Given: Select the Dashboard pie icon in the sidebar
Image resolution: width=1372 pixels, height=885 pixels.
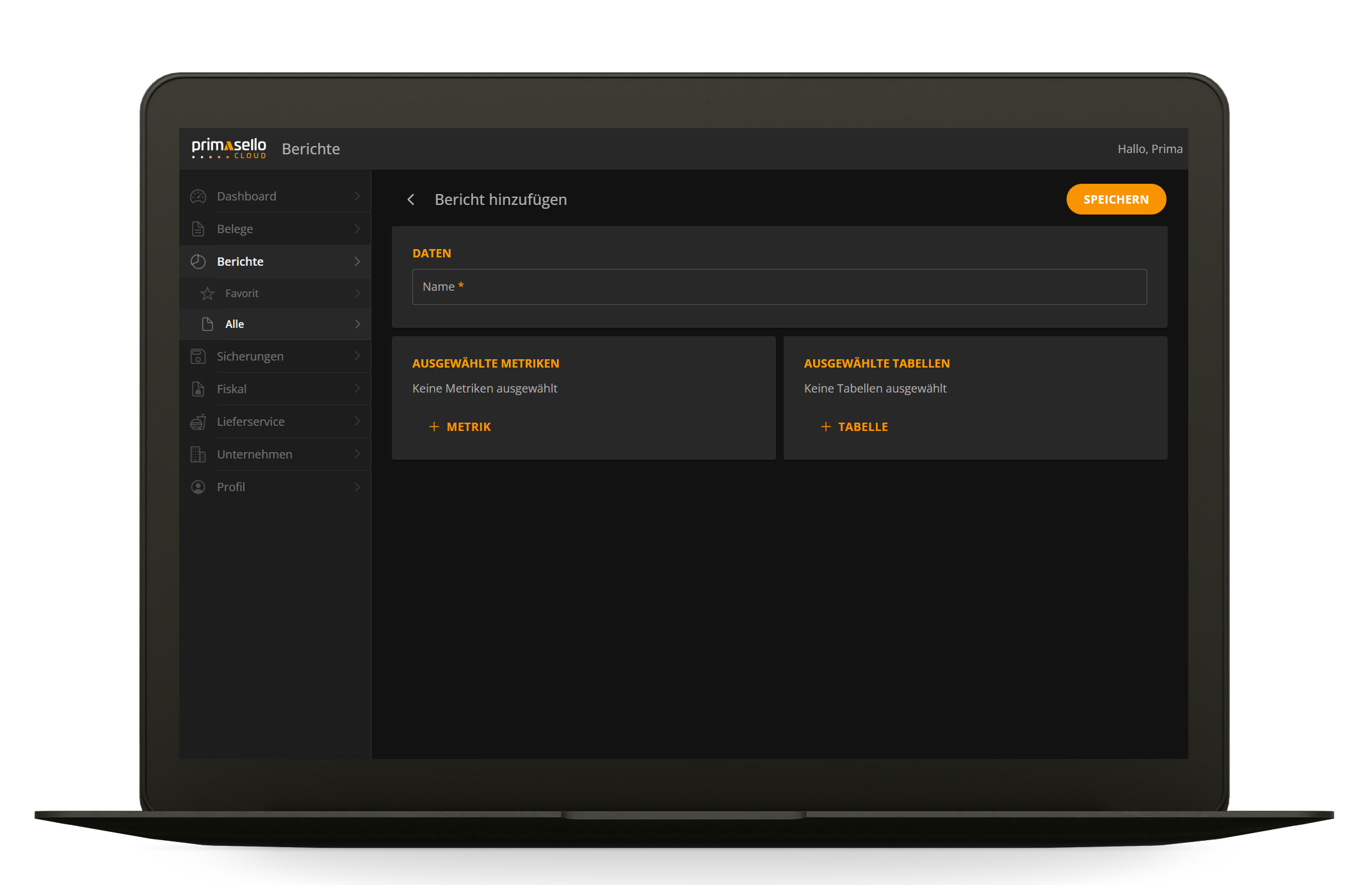Looking at the screenshot, I should coord(197,196).
